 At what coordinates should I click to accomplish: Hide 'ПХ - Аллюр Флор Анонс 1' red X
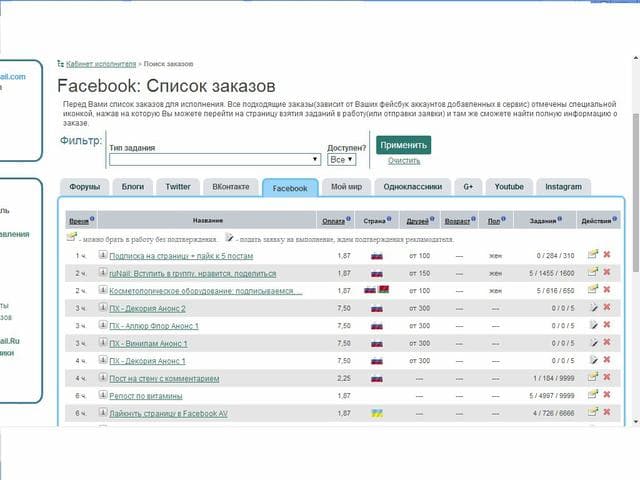pos(607,324)
